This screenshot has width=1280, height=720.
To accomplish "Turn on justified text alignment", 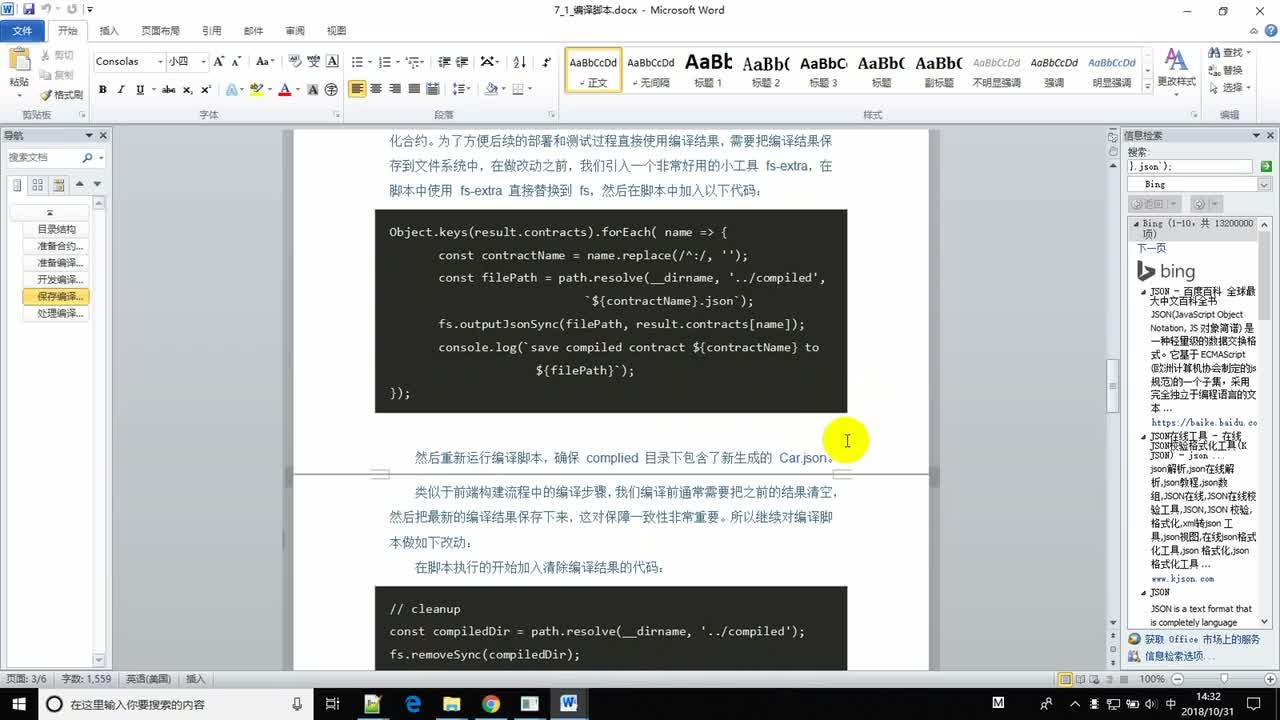I will tap(413, 89).
